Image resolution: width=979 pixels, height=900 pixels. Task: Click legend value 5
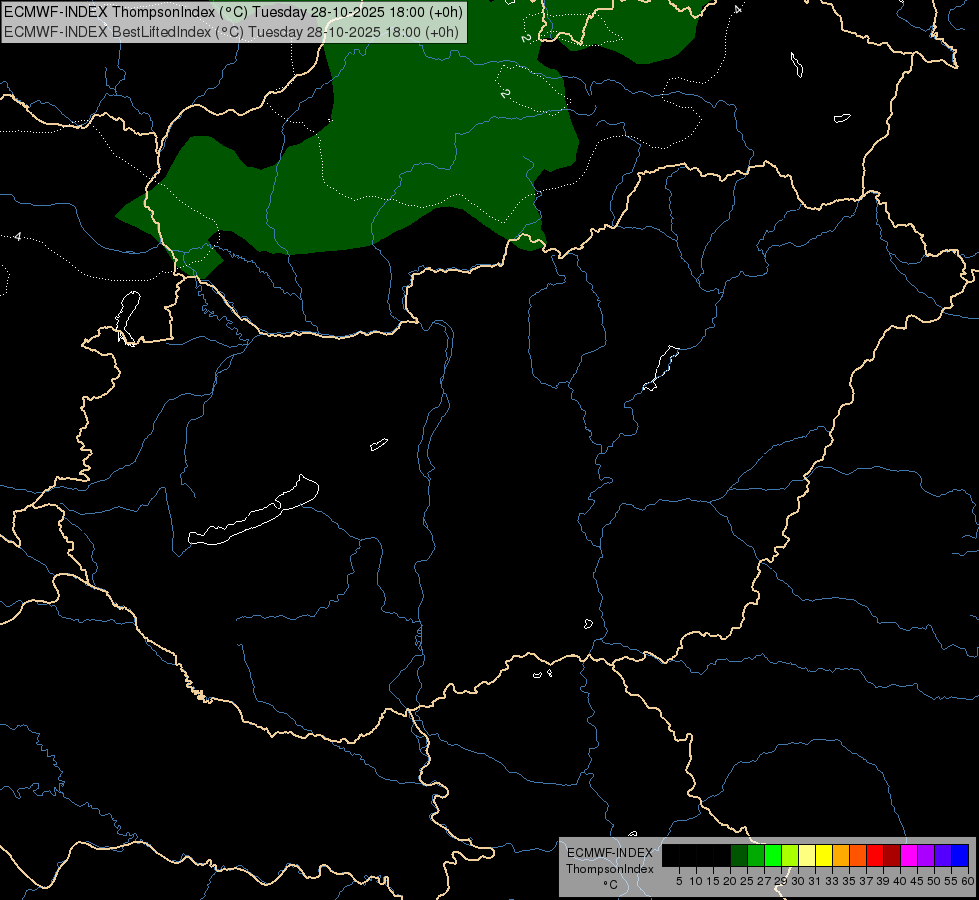[679, 881]
